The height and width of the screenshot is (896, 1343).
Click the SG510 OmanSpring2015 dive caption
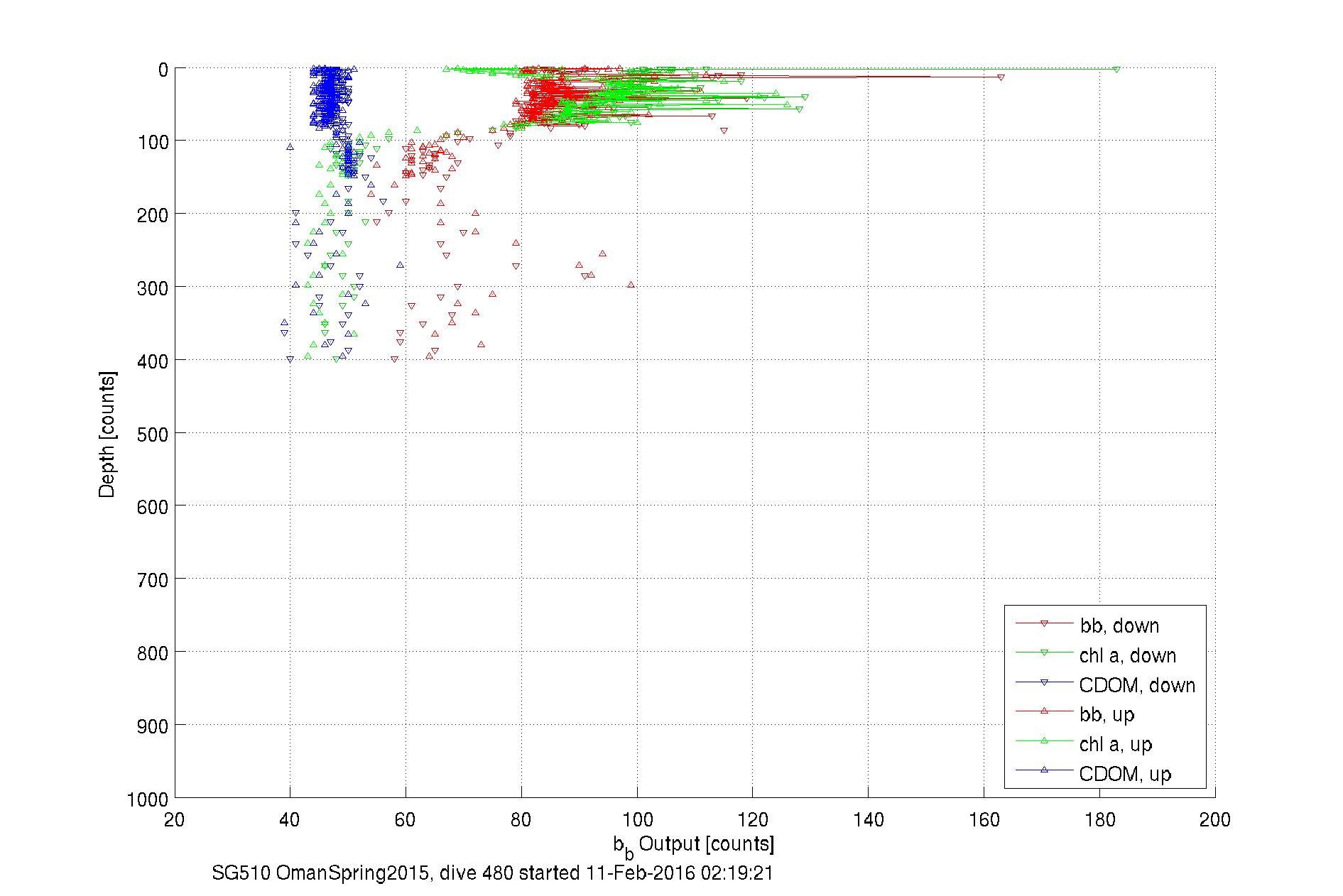(492, 873)
